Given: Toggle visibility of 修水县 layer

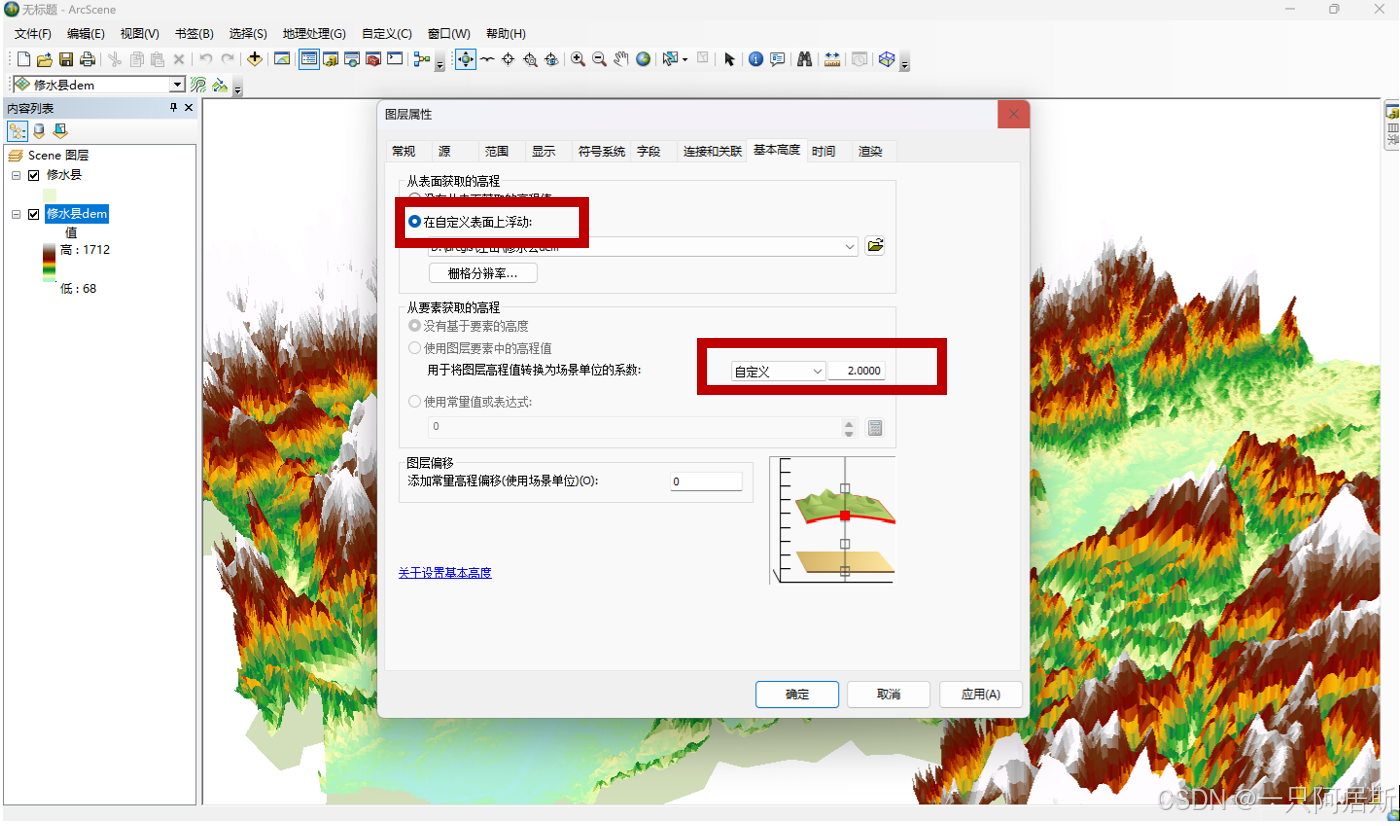Looking at the screenshot, I should 34,175.
